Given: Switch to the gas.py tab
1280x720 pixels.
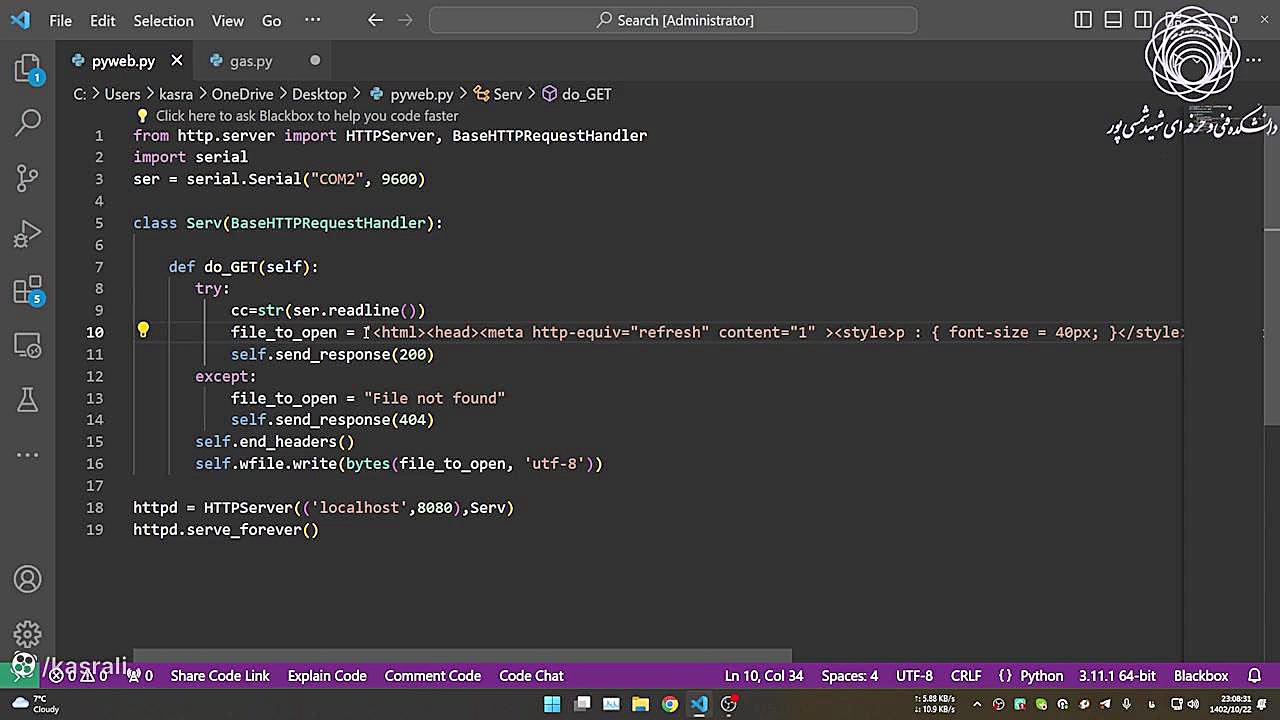Looking at the screenshot, I should point(250,61).
